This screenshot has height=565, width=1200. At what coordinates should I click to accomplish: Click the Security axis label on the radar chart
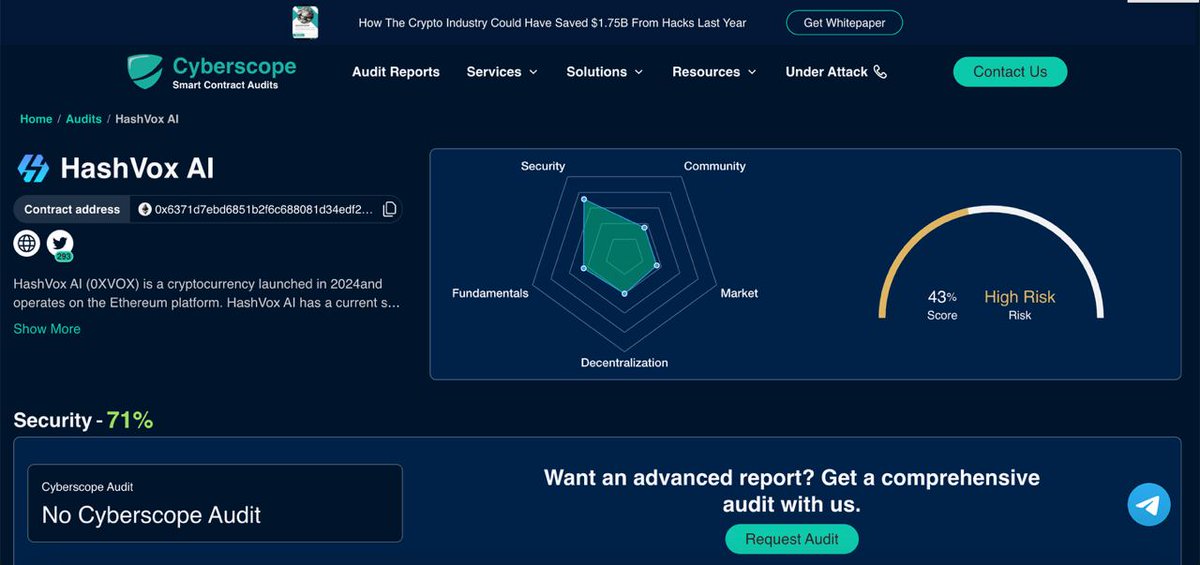coord(543,166)
